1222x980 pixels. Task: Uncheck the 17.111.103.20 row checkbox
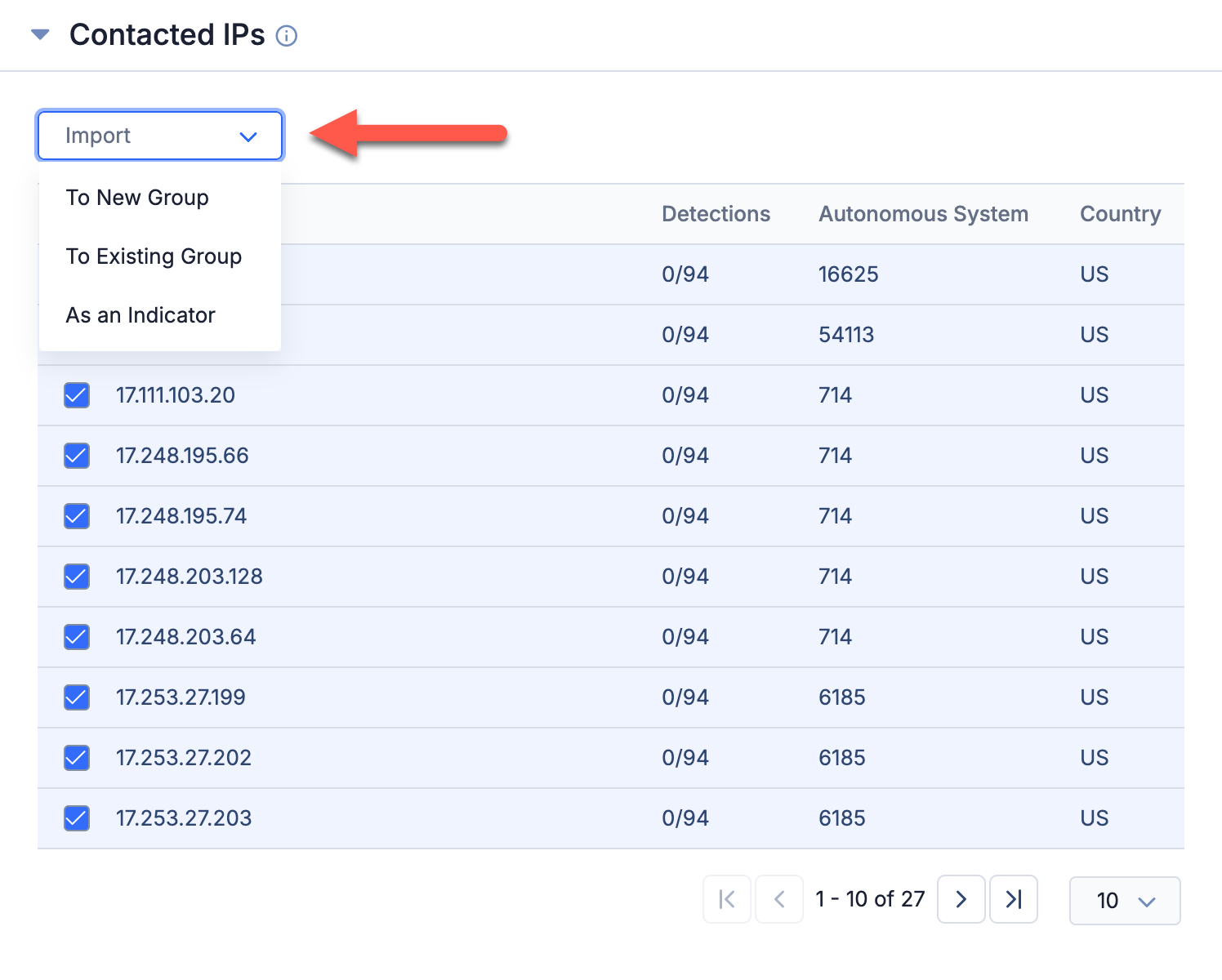(x=77, y=395)
